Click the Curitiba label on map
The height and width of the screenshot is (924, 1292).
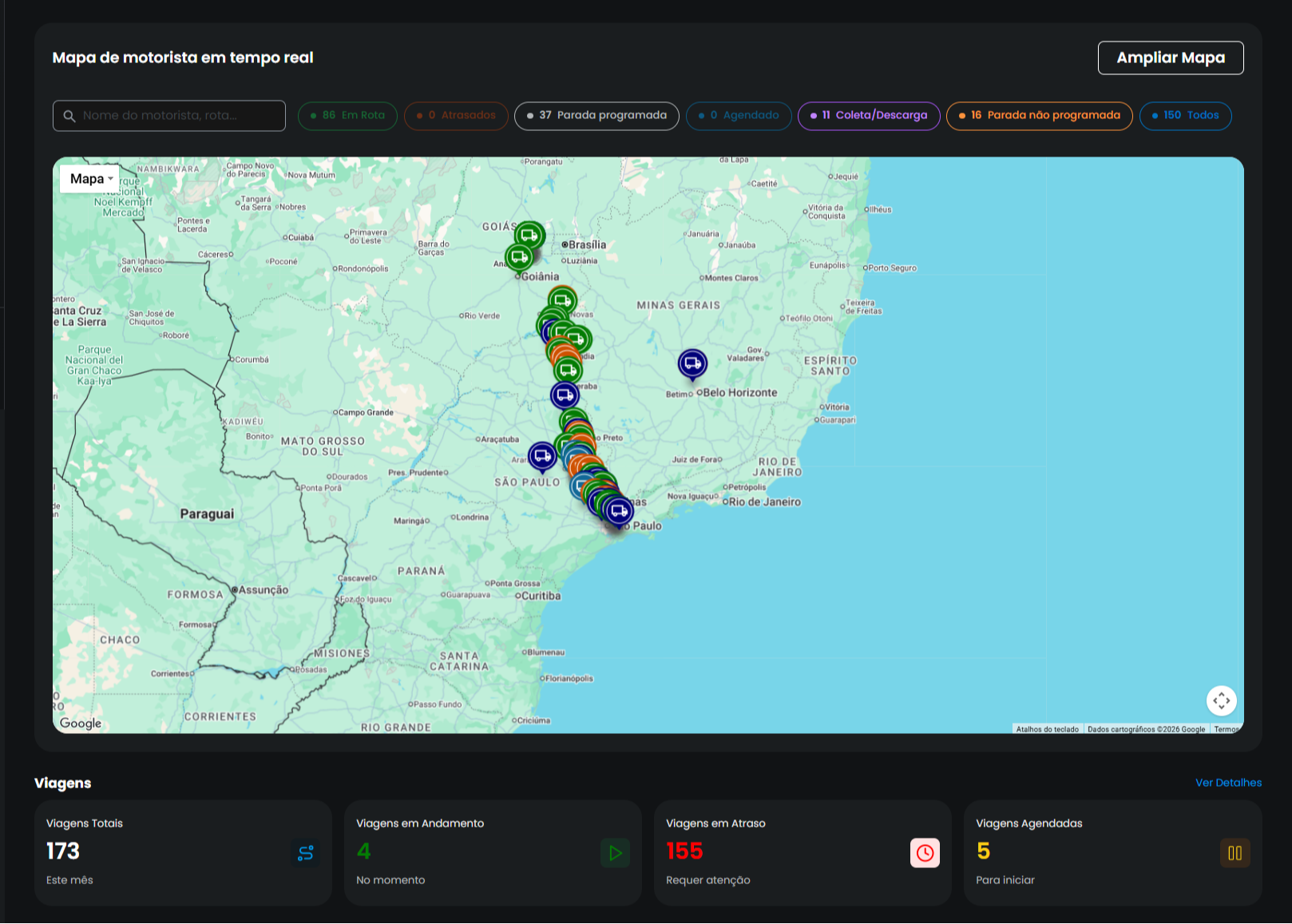click(x=541, y=596)
